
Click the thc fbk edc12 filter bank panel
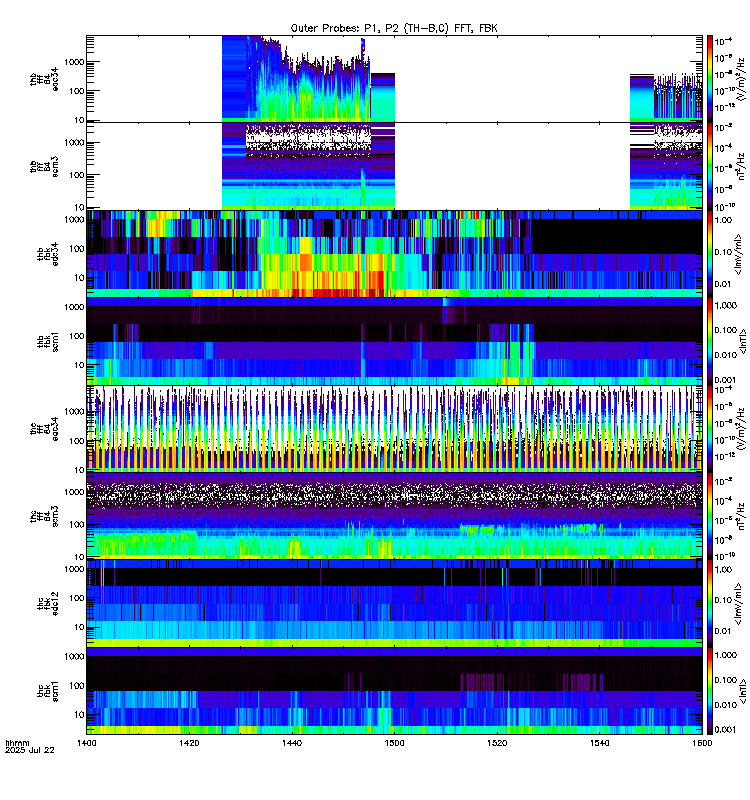click(394, 604)
